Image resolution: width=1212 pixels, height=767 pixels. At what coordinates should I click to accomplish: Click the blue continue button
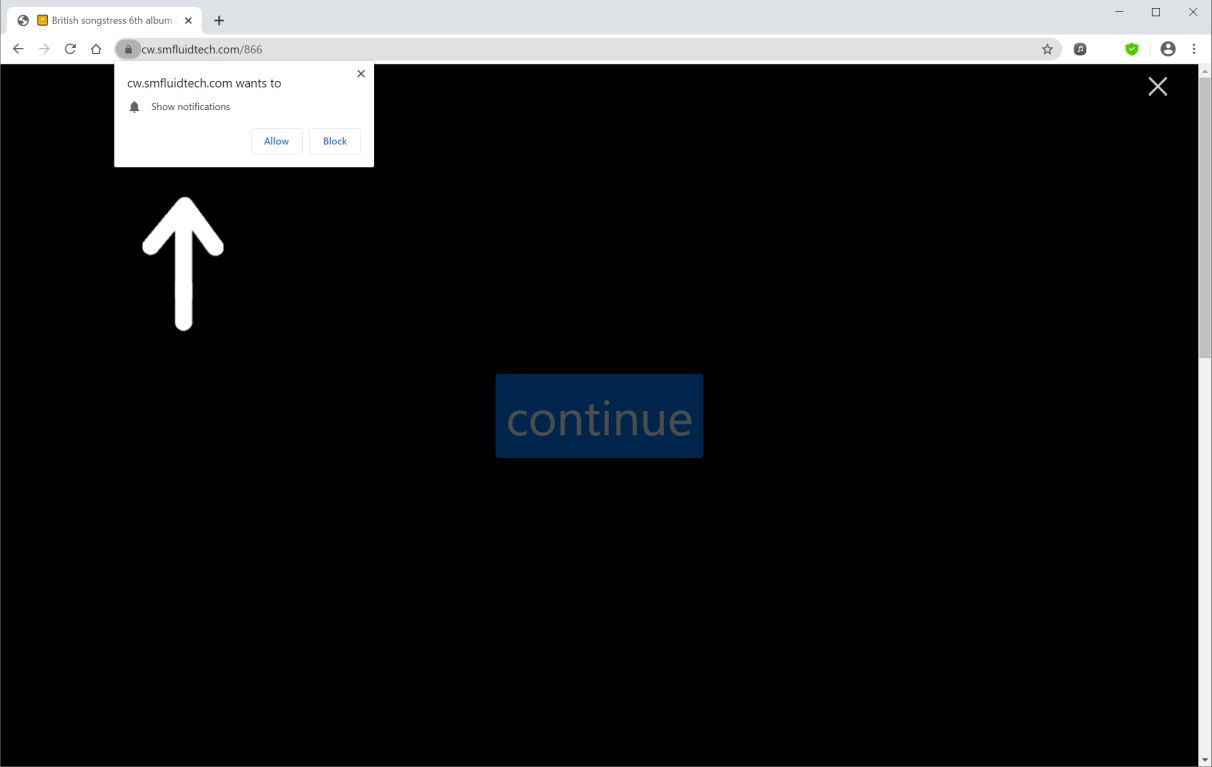pyautogui.click(x=599, y=416)
